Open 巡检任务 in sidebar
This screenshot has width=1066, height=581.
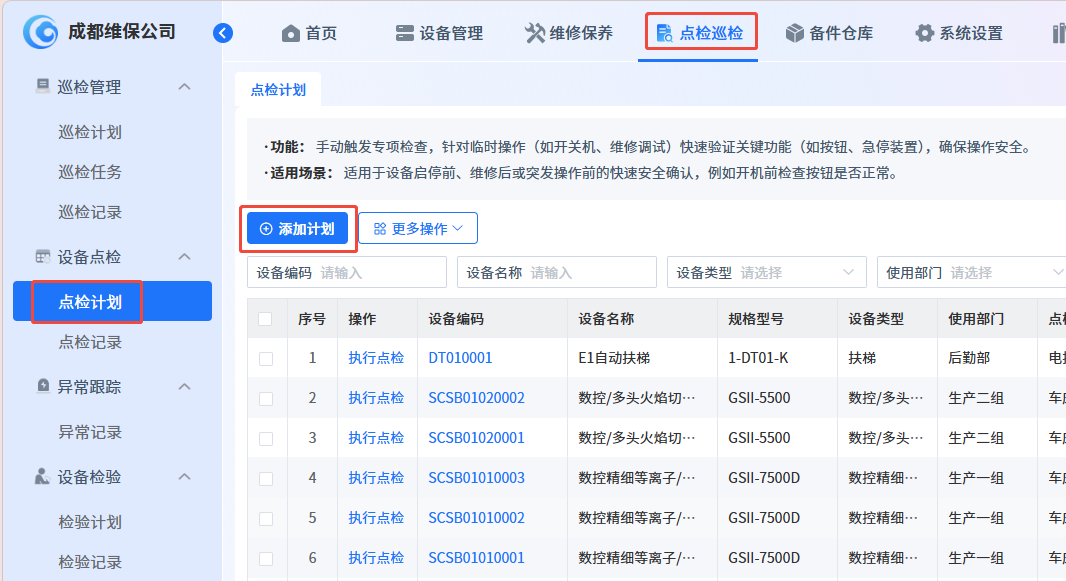(x=90, y=172)
